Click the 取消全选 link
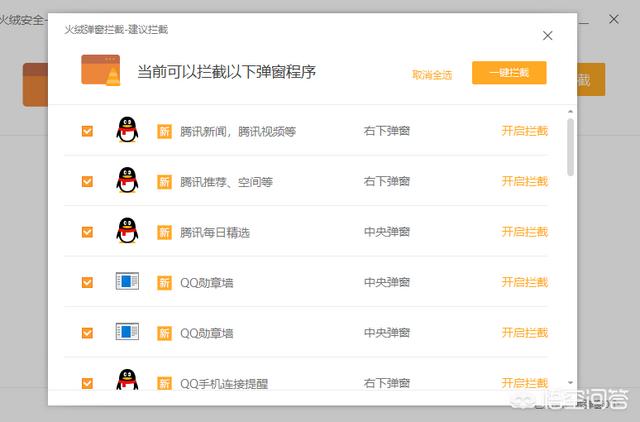 click(432, 74)
